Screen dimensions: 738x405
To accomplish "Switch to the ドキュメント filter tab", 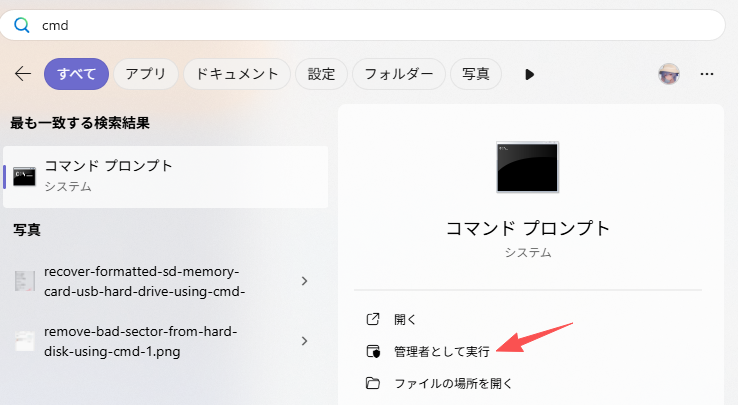I will click(x=237, y=74).
